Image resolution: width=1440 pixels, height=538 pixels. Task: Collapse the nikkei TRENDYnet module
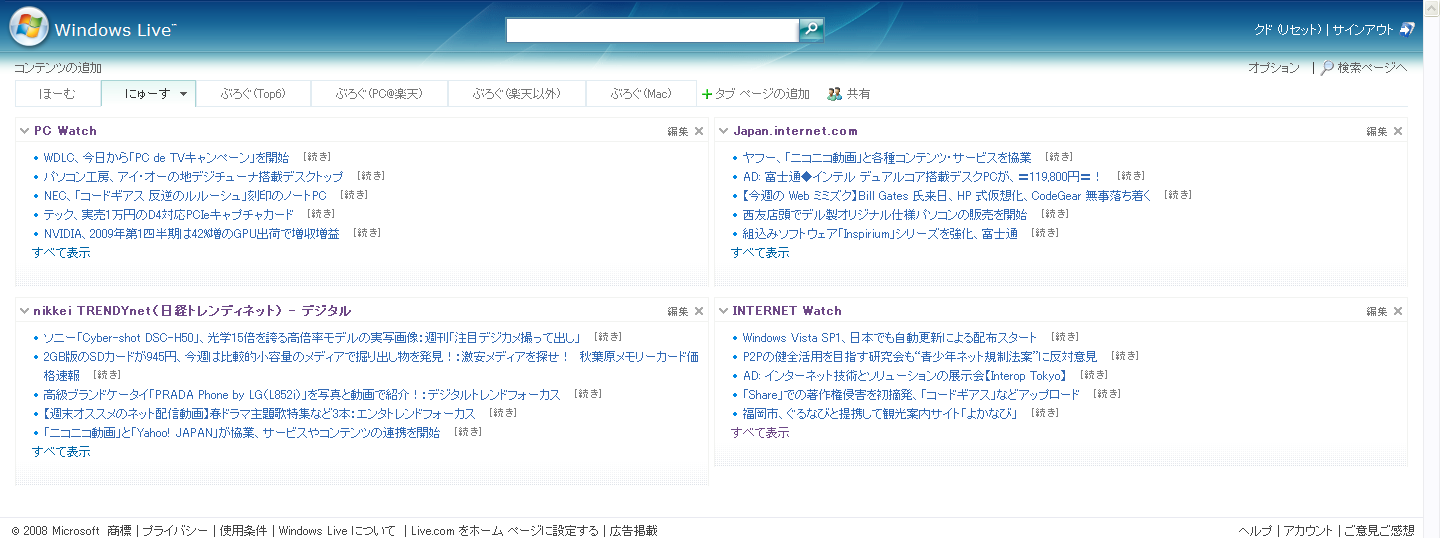pyautogui.click(x=25, y=311)
